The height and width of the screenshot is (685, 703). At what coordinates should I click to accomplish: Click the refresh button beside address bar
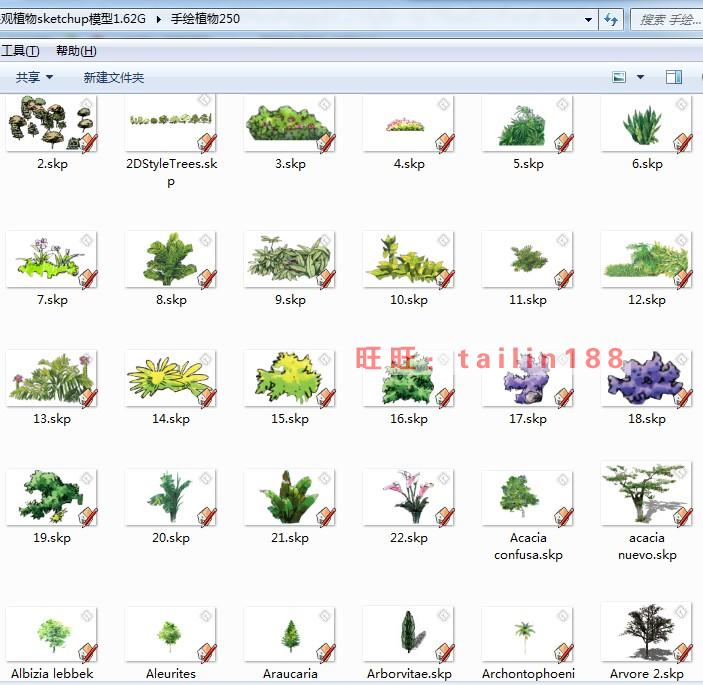point(611,20)
